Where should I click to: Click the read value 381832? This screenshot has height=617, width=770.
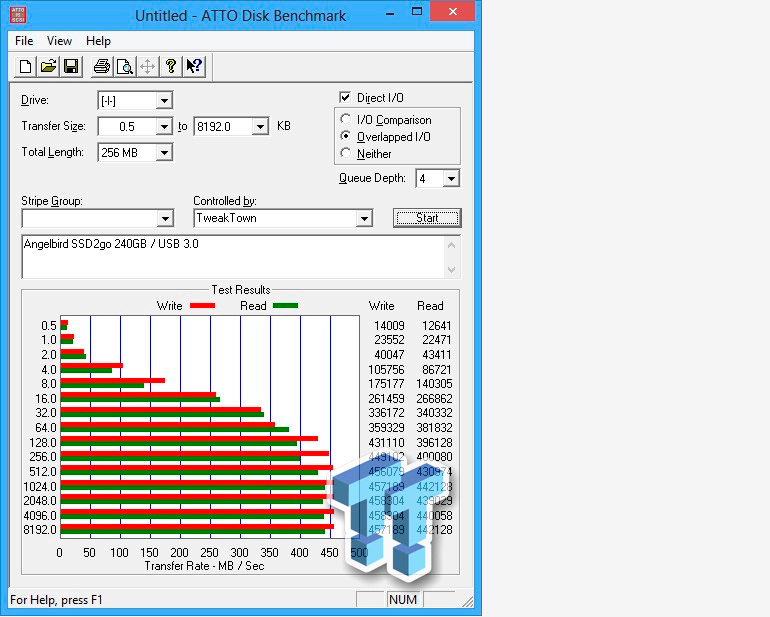pos(434,428)
